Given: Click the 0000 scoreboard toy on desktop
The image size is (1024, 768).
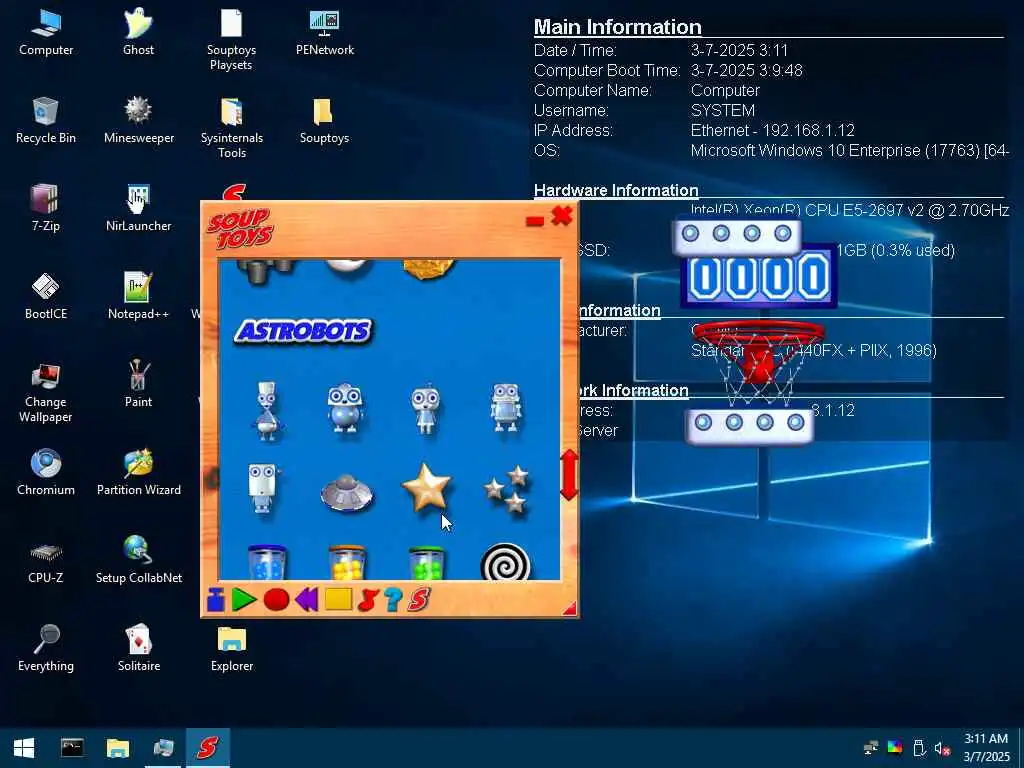Looking at the screenshot, I should [759, 278].
